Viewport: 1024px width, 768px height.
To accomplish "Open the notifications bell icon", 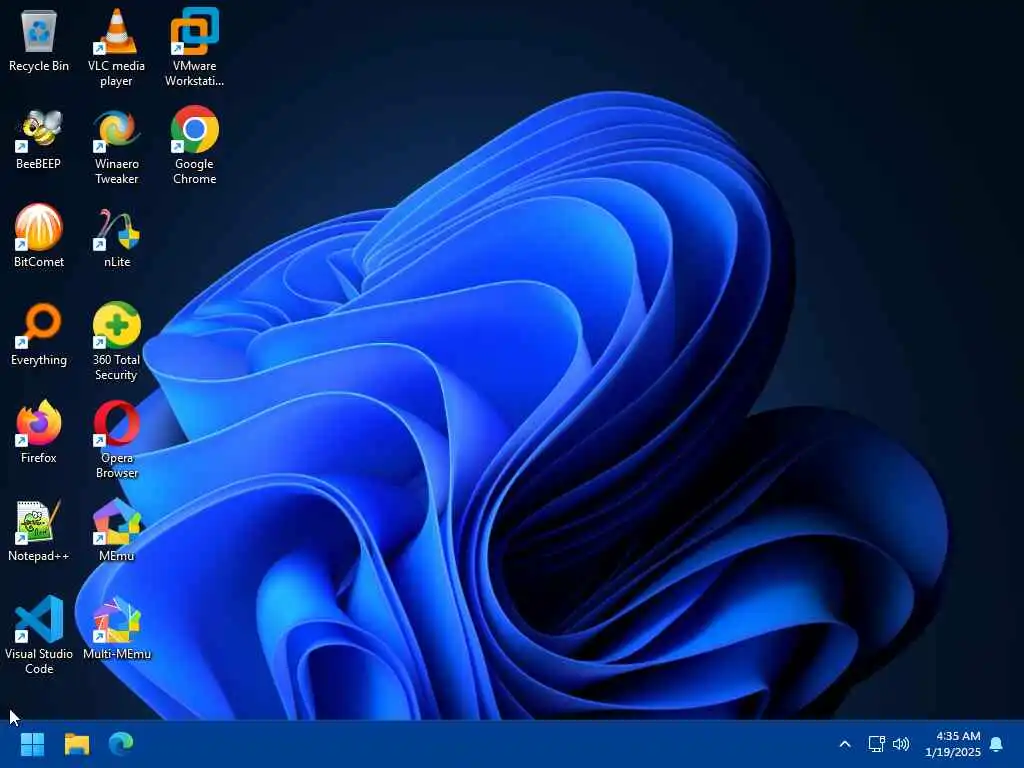I will pos(996,744).
